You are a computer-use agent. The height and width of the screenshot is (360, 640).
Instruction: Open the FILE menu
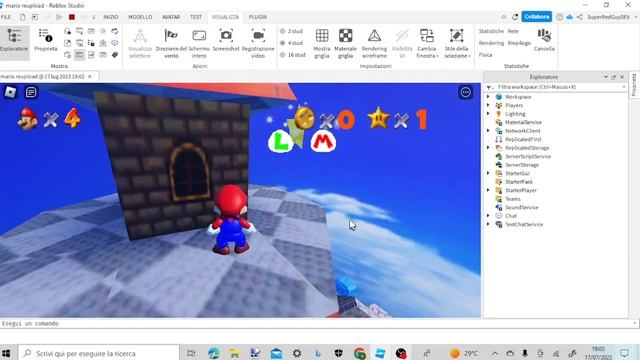tap(6, 17)
